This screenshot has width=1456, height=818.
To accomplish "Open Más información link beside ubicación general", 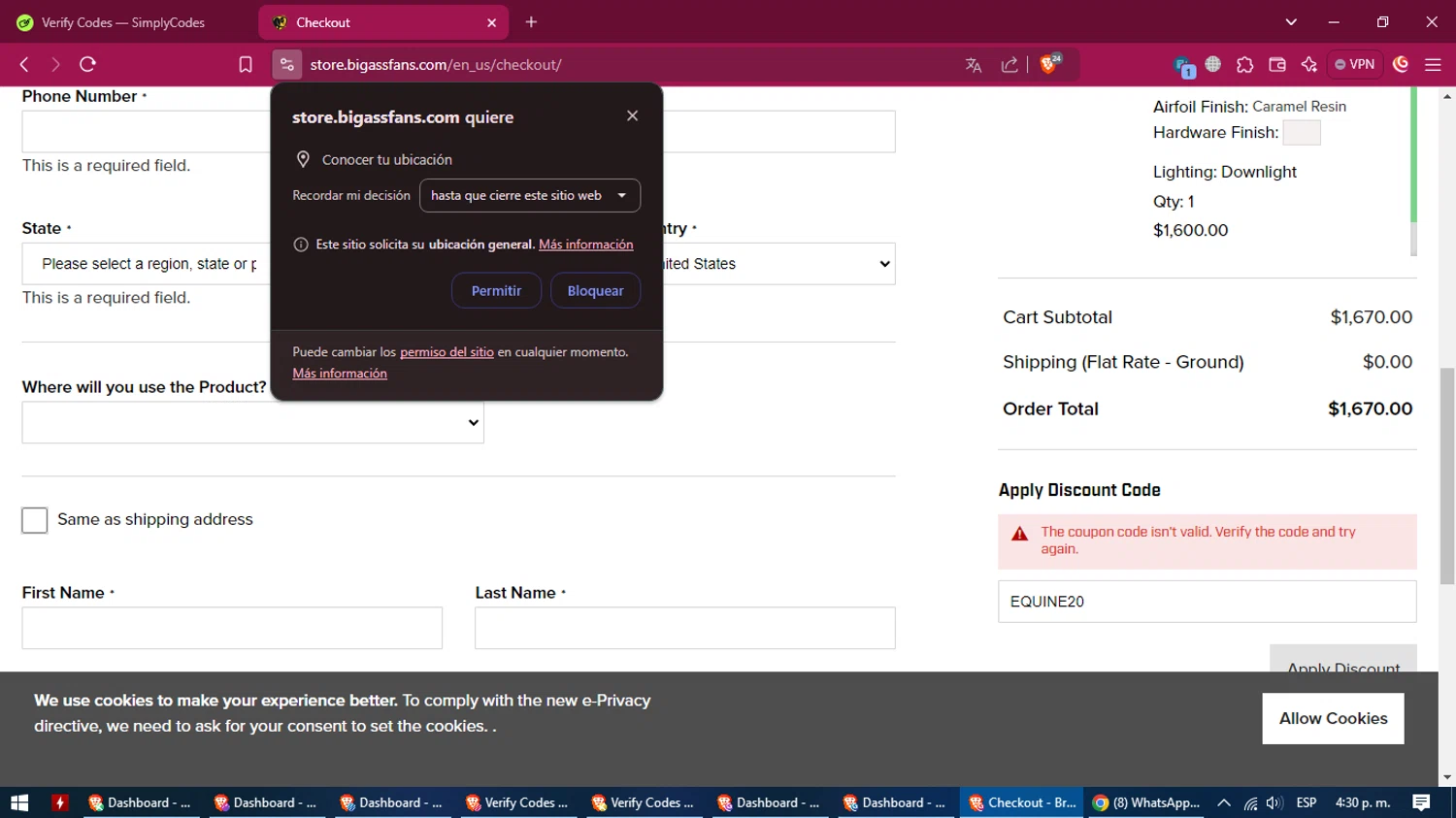I will coord(585,245).
